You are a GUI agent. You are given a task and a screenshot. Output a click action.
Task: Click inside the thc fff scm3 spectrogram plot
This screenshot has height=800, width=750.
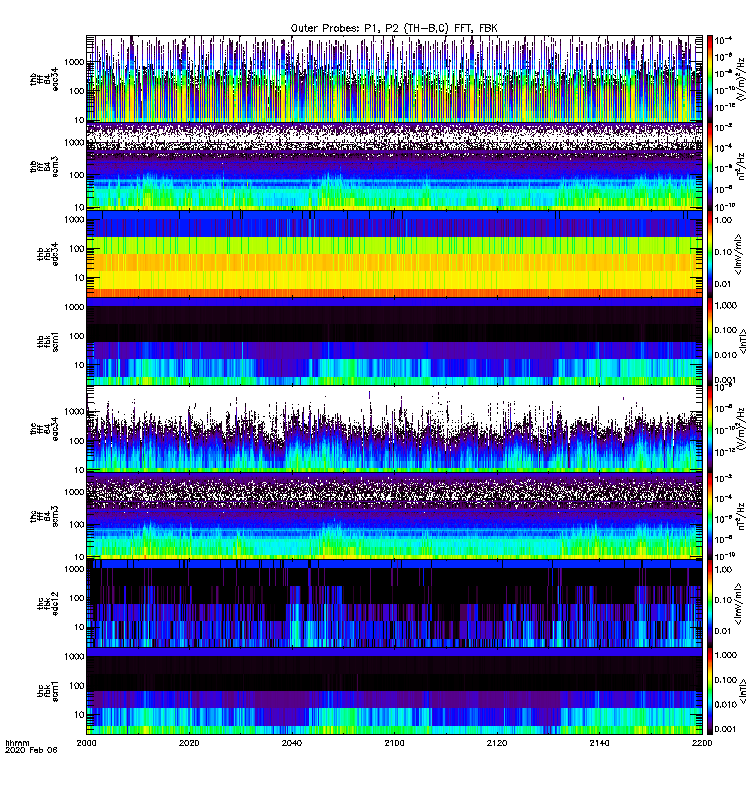coord(394,516)
